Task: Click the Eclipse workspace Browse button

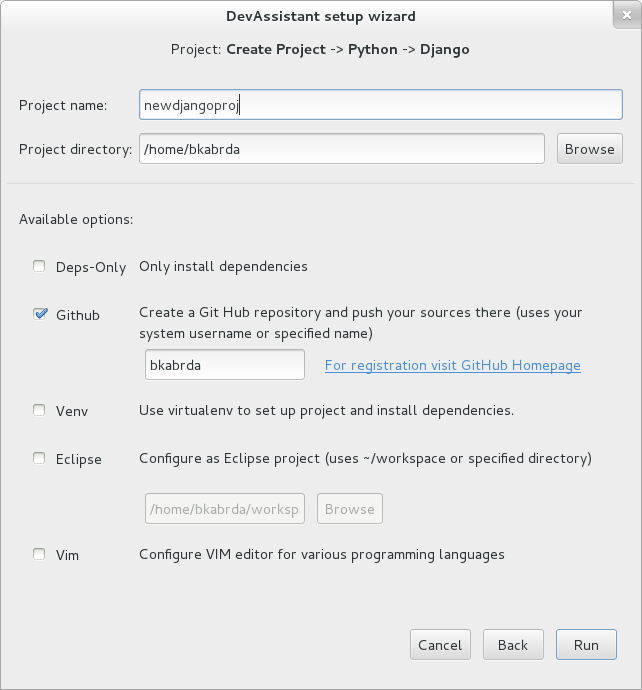Action: pos(350,509)
